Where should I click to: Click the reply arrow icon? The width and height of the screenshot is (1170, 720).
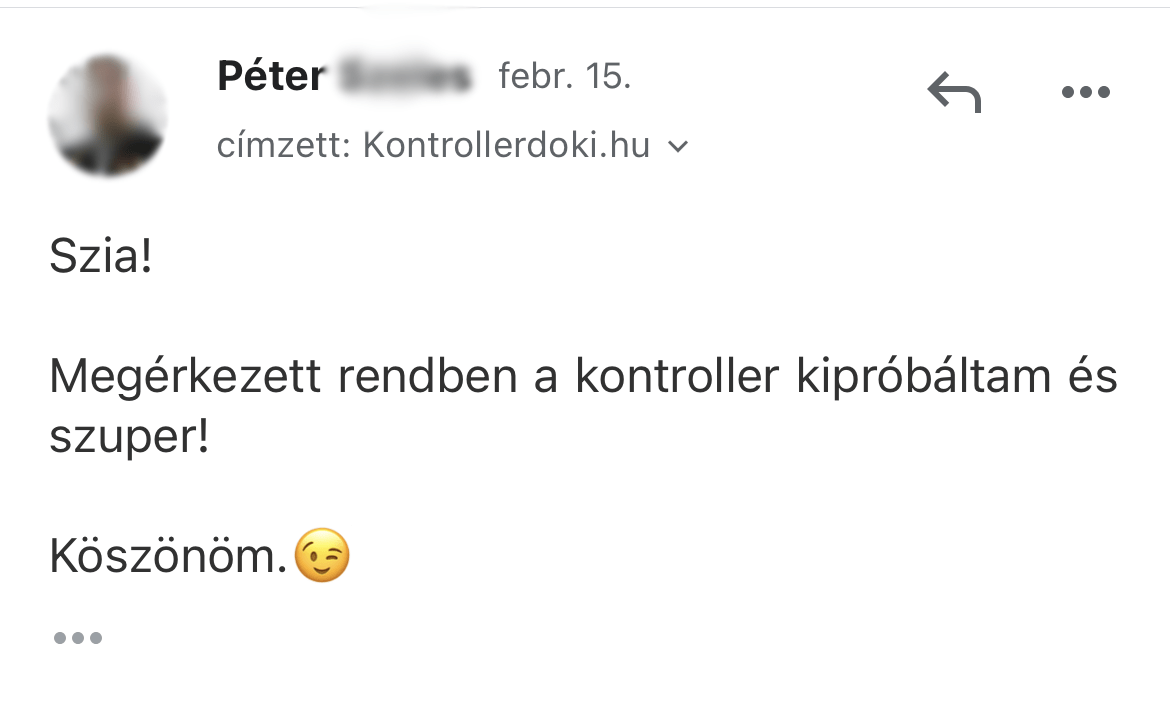(x=954, y=92)
